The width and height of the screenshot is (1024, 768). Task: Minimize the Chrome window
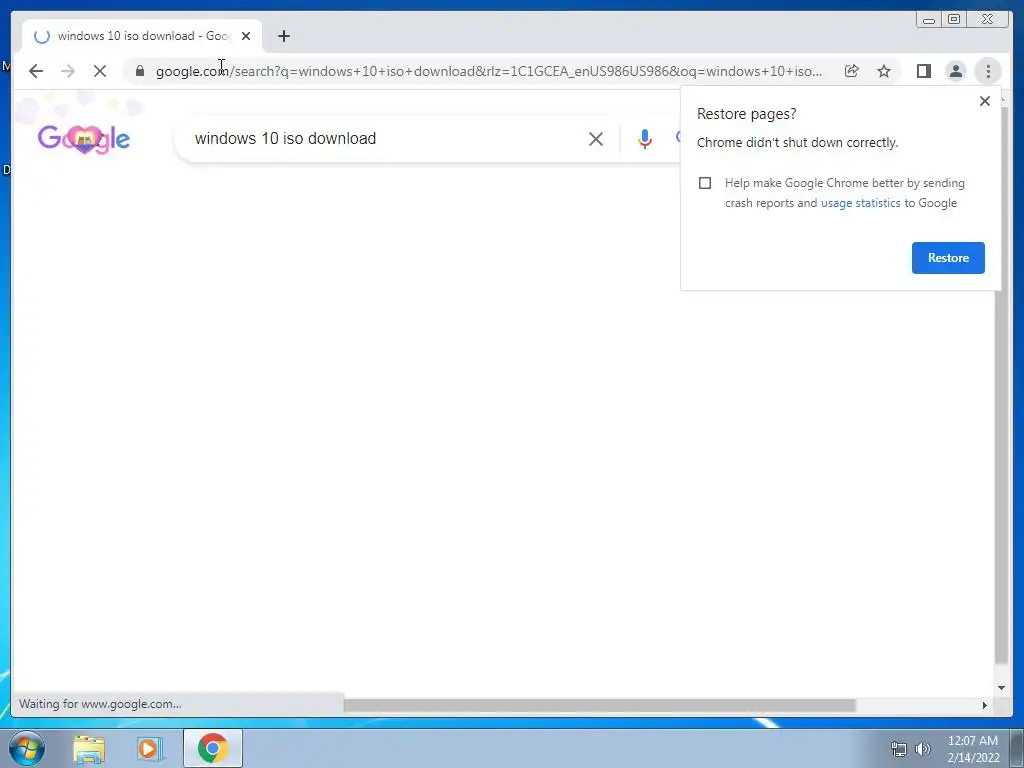click(929, 20)
